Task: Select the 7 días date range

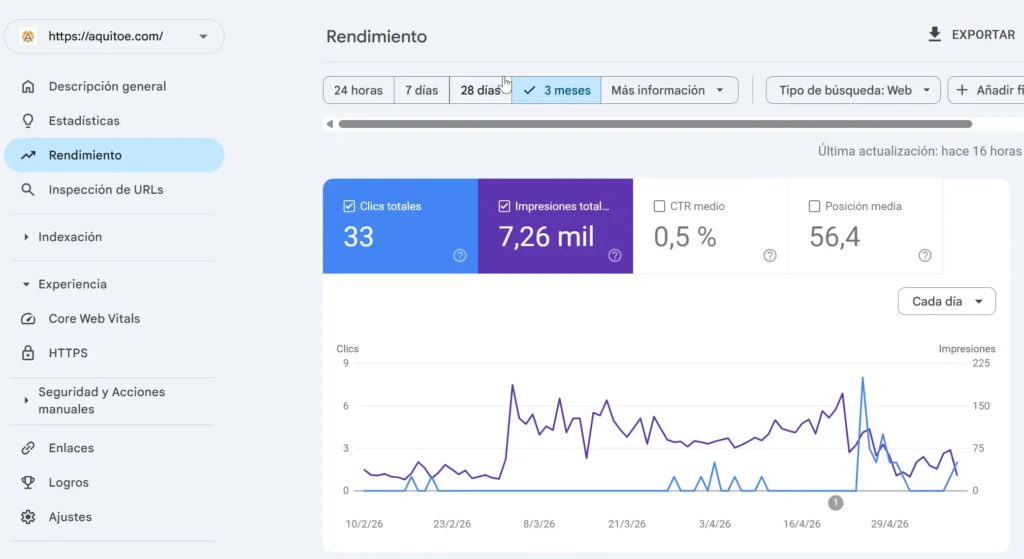Action: click(421, 90)
